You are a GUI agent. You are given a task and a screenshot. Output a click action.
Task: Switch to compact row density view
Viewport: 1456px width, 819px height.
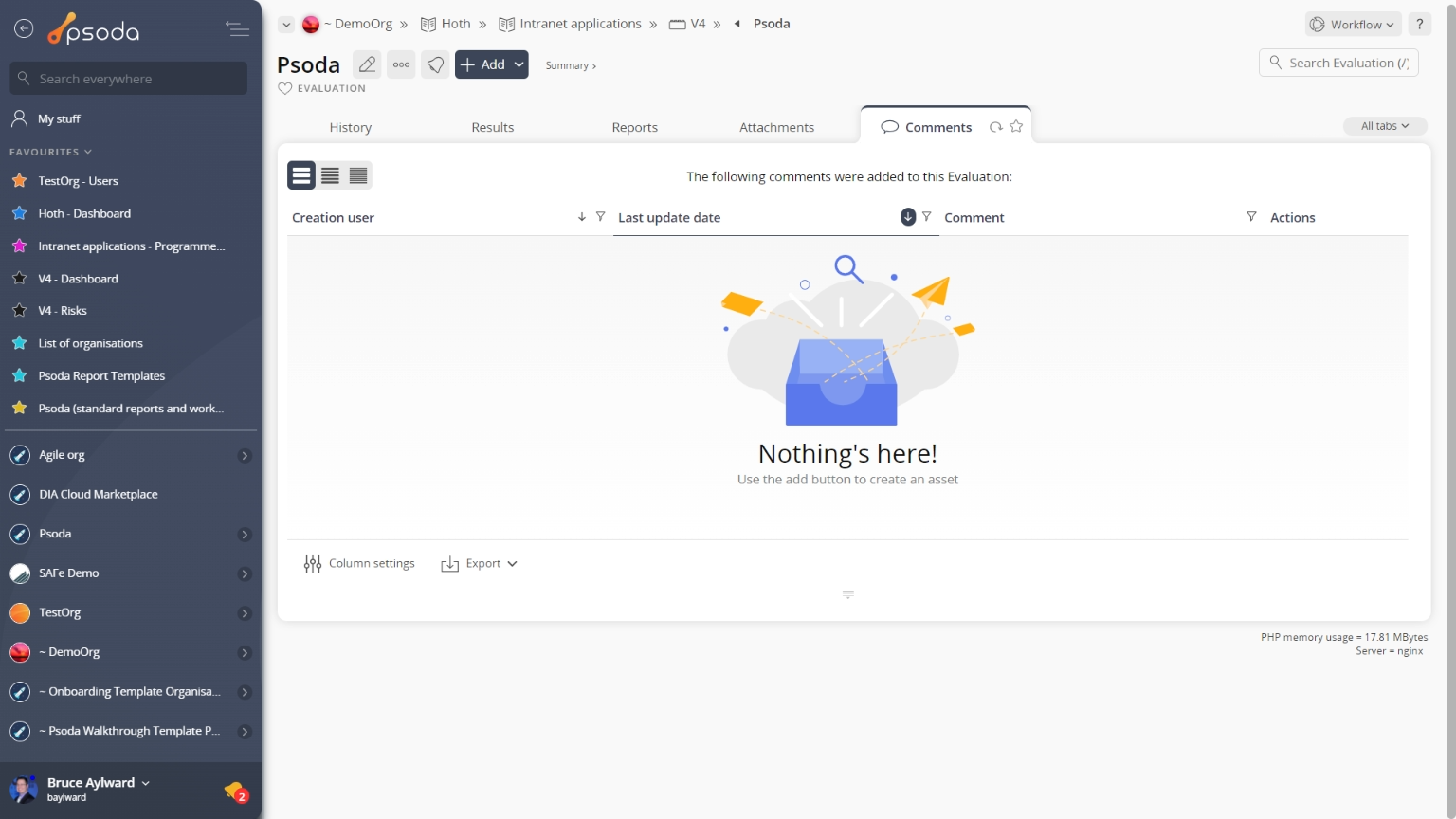point(358,175)
